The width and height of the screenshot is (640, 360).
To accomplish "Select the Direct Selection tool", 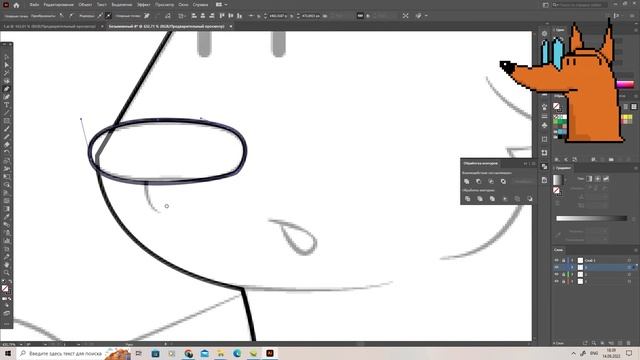I will (7, 65).
